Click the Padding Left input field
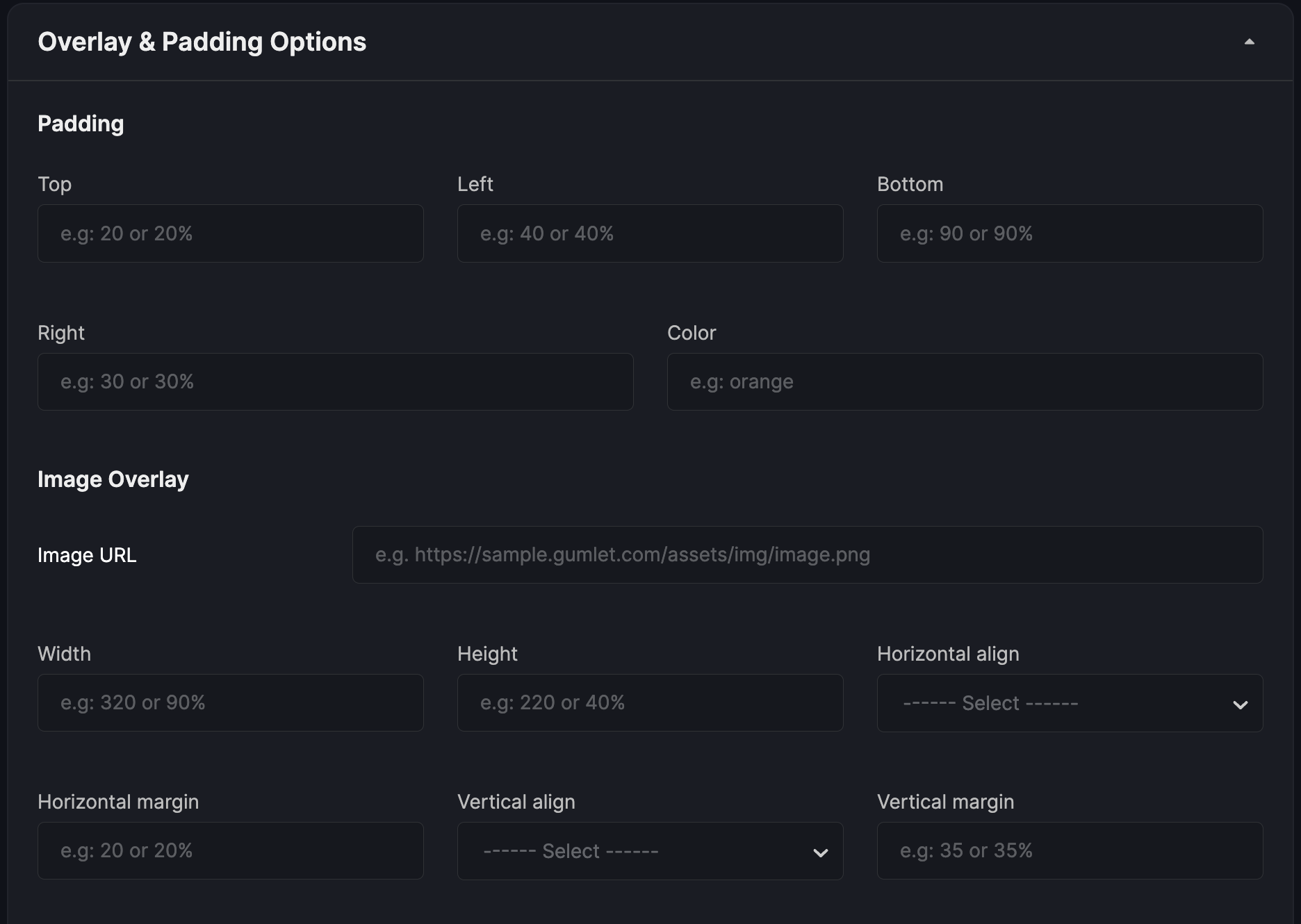Screen dimensions: 1301x924 650,233
